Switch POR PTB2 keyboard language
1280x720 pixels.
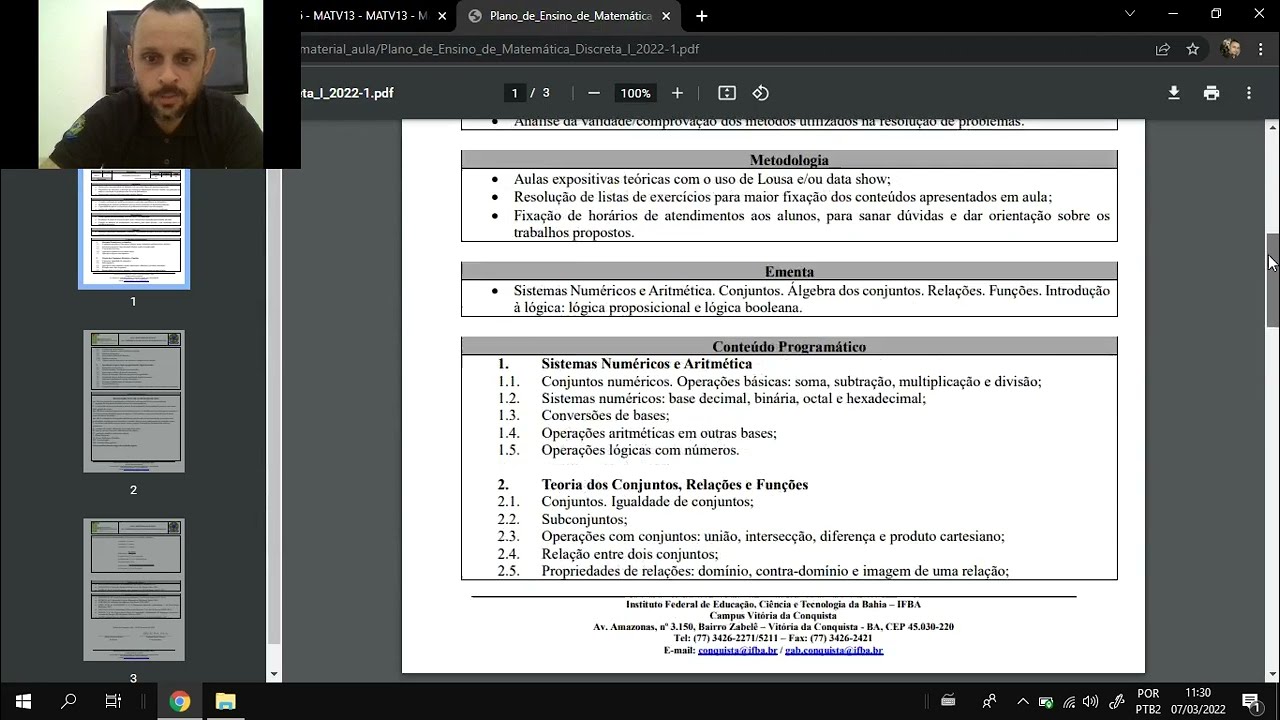click(1149, 701)
